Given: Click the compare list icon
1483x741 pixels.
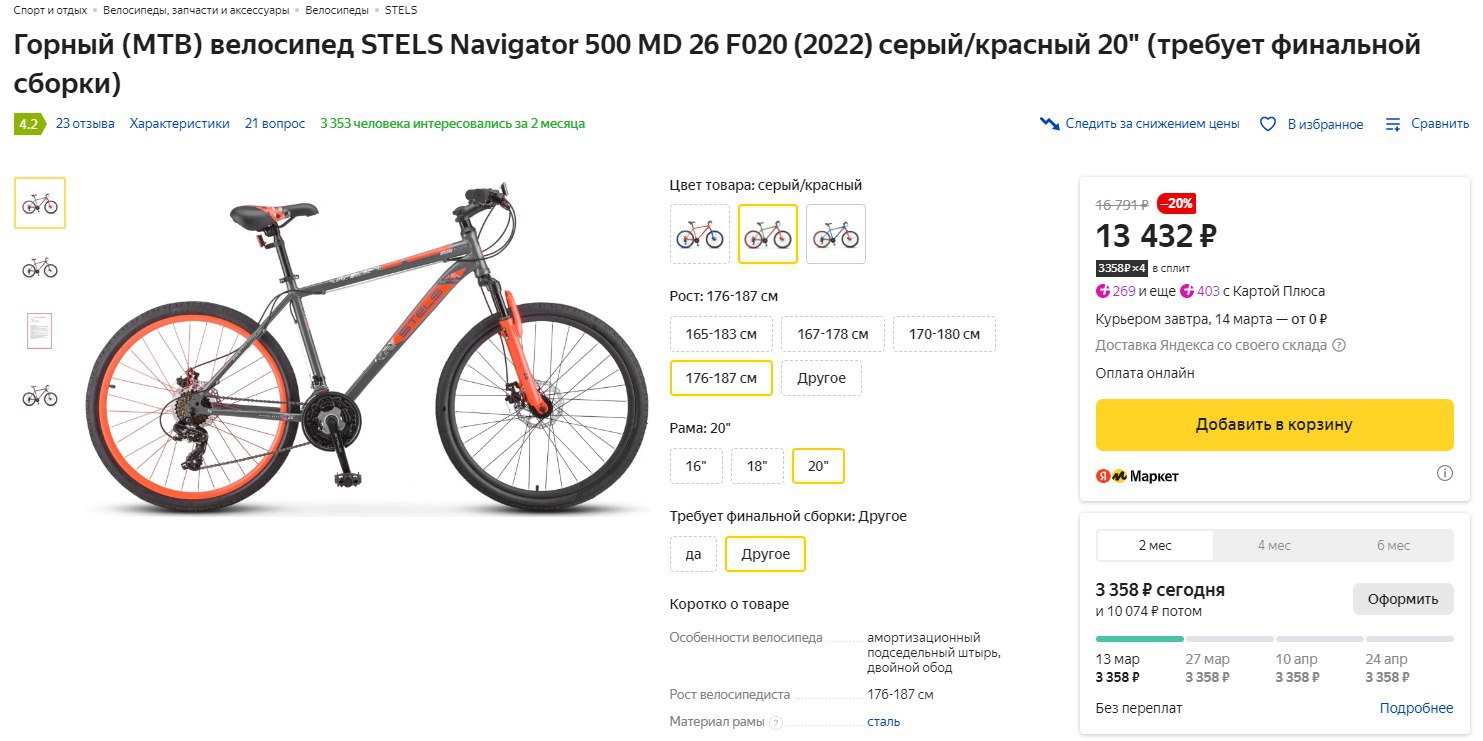Looking at the screenshot, I should tap(1393, 124).
